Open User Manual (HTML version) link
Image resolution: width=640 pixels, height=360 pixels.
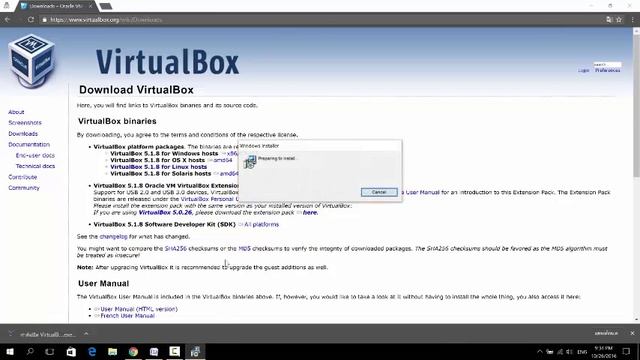(139, 309)
